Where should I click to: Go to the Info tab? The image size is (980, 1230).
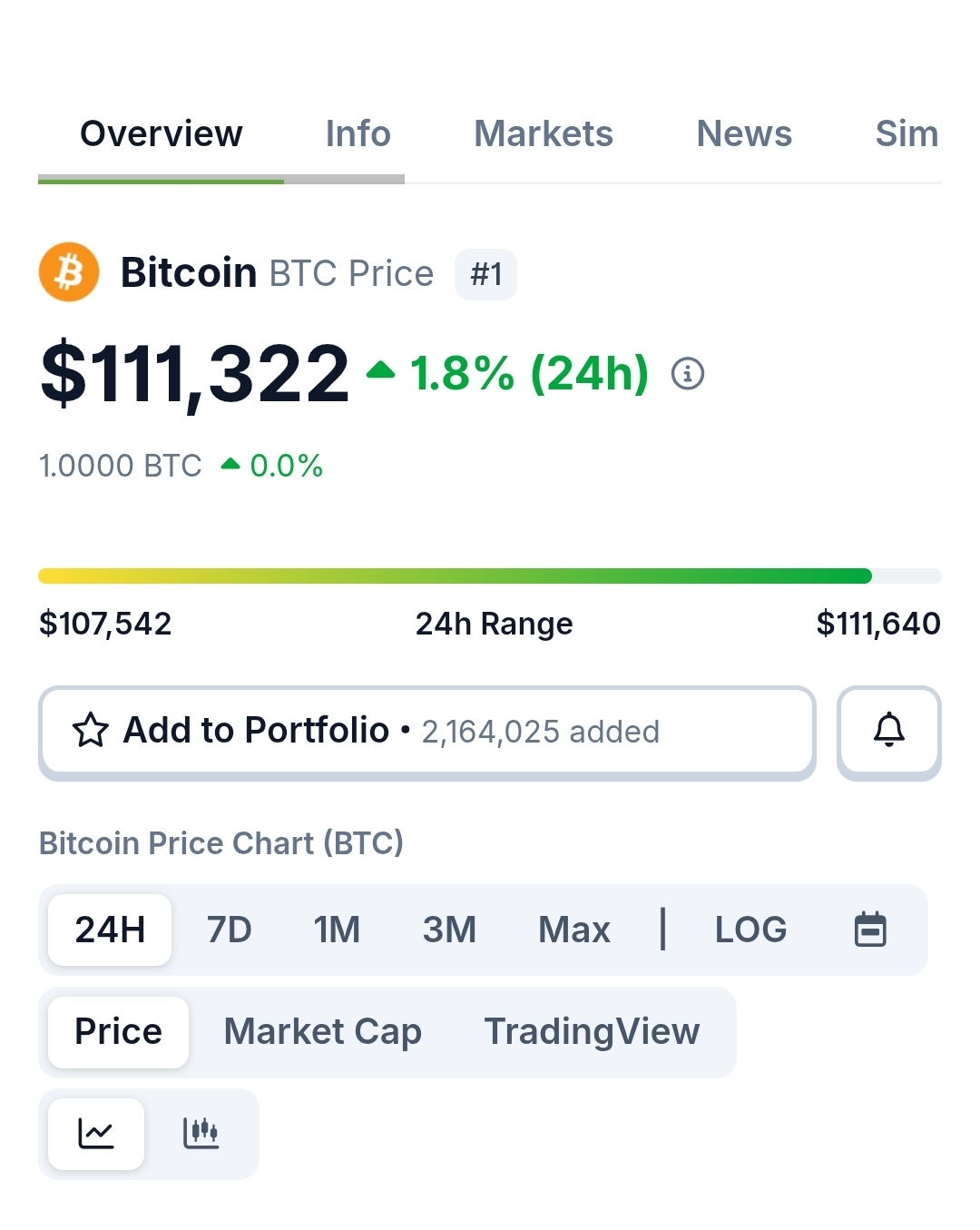(x=358, y=134)
